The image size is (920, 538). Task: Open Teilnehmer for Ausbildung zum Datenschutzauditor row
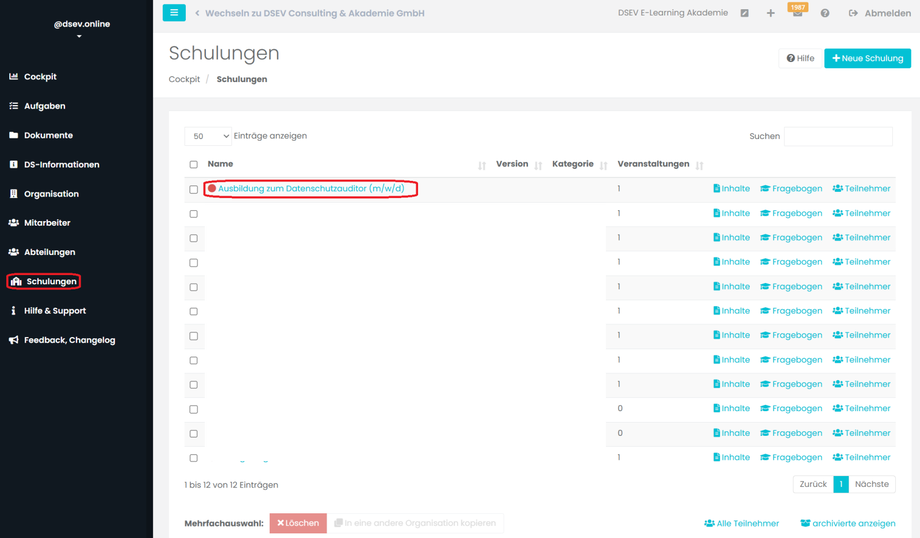[861, 188]
